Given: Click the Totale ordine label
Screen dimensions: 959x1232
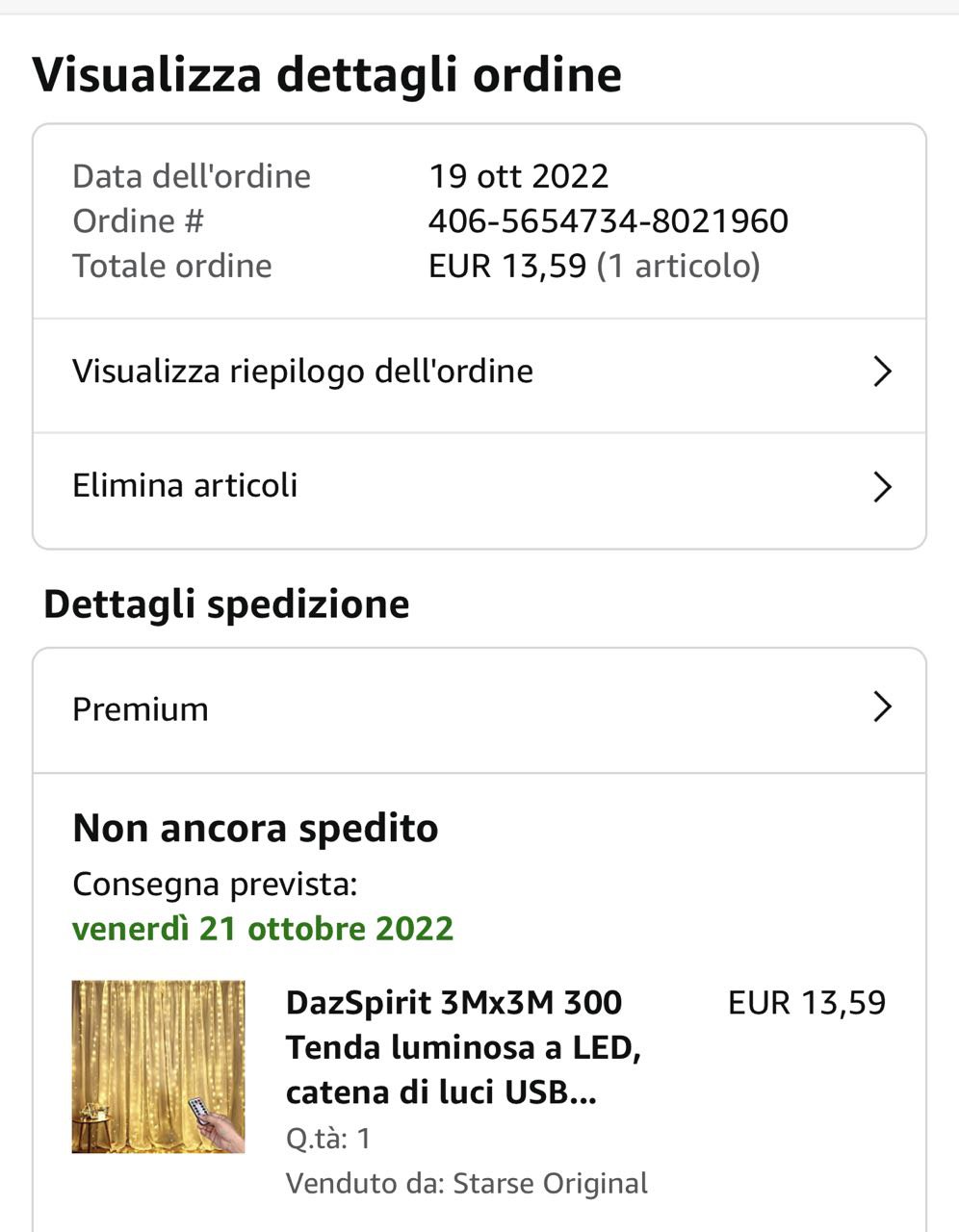Looking at the screenshot, I should point(172,266).
